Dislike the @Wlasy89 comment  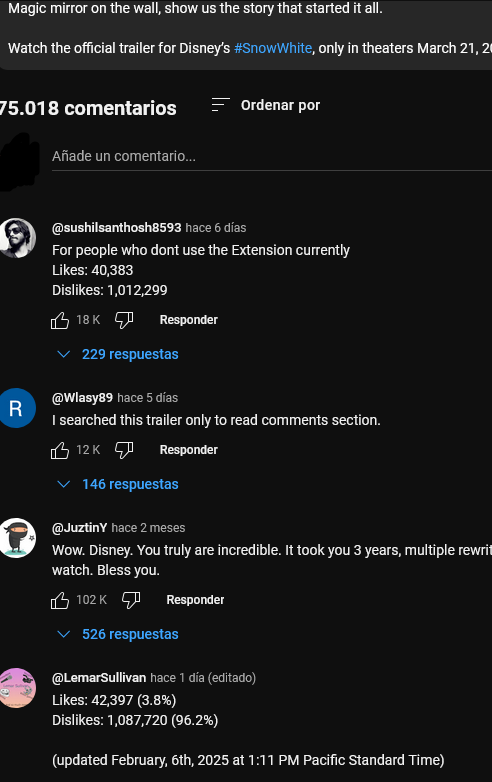[x=124, y=450]
